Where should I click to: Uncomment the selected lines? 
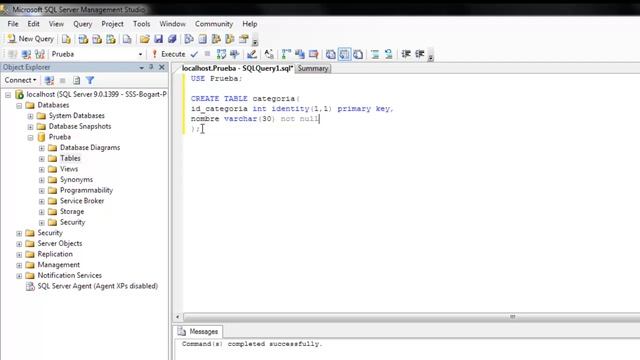[x=389, y=54]
